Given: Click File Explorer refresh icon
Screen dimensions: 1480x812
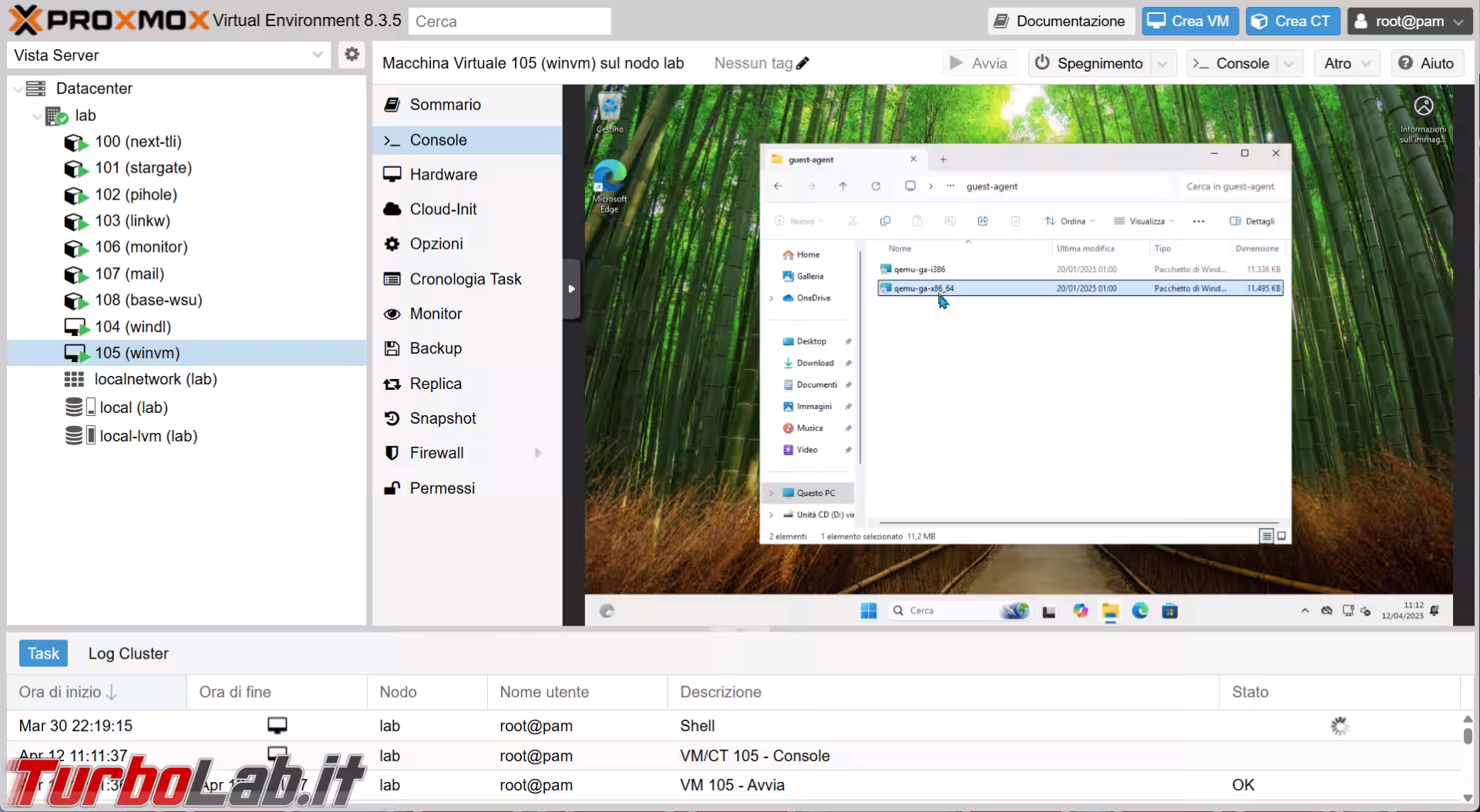Looking at the screenshot, I should tap(876, 186).
